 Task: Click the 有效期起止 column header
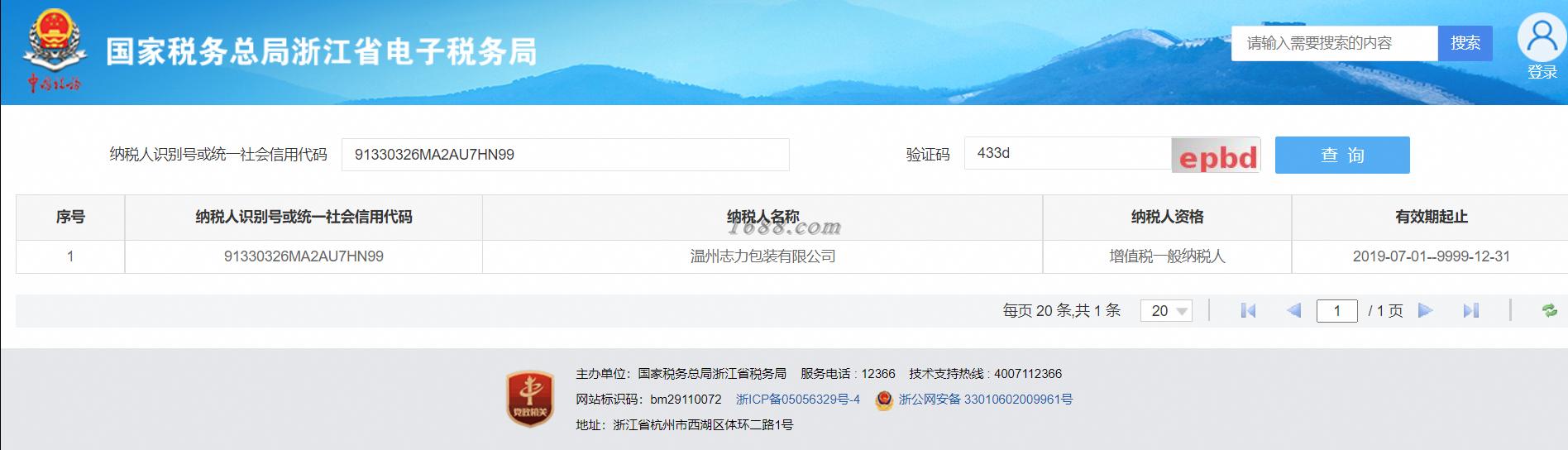point(1431,217)
